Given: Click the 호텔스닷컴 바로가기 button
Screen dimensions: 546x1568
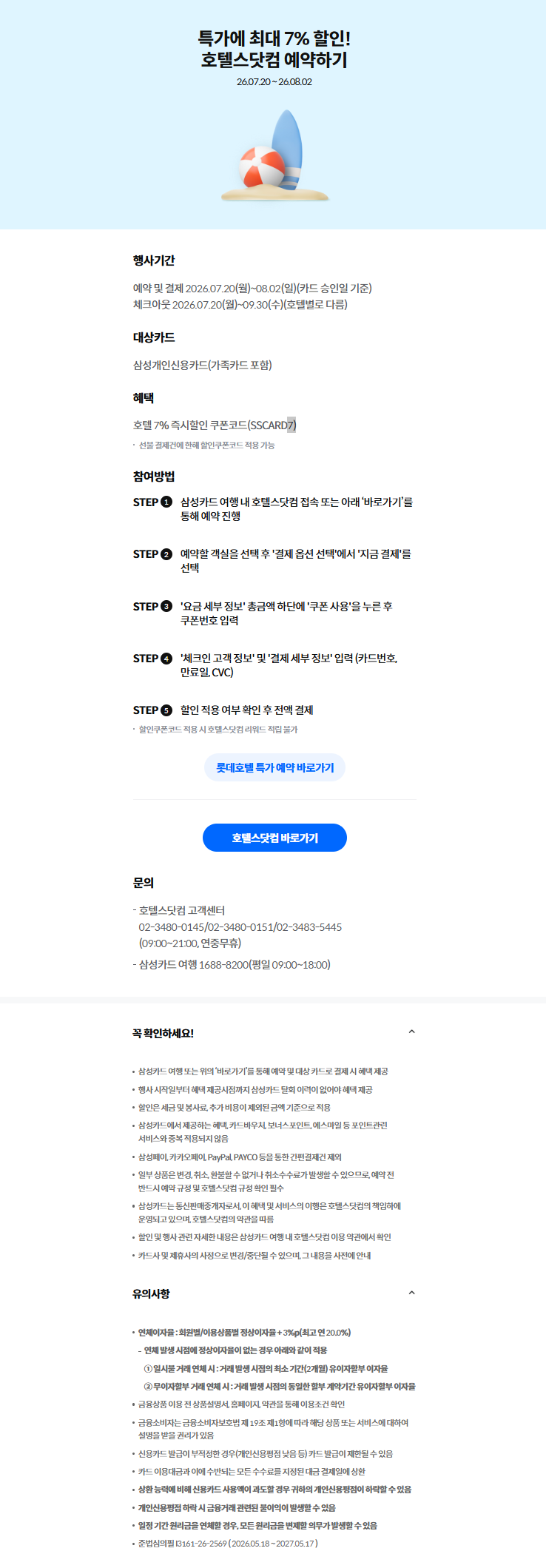Looking at the screenshot, I should 274,838.
